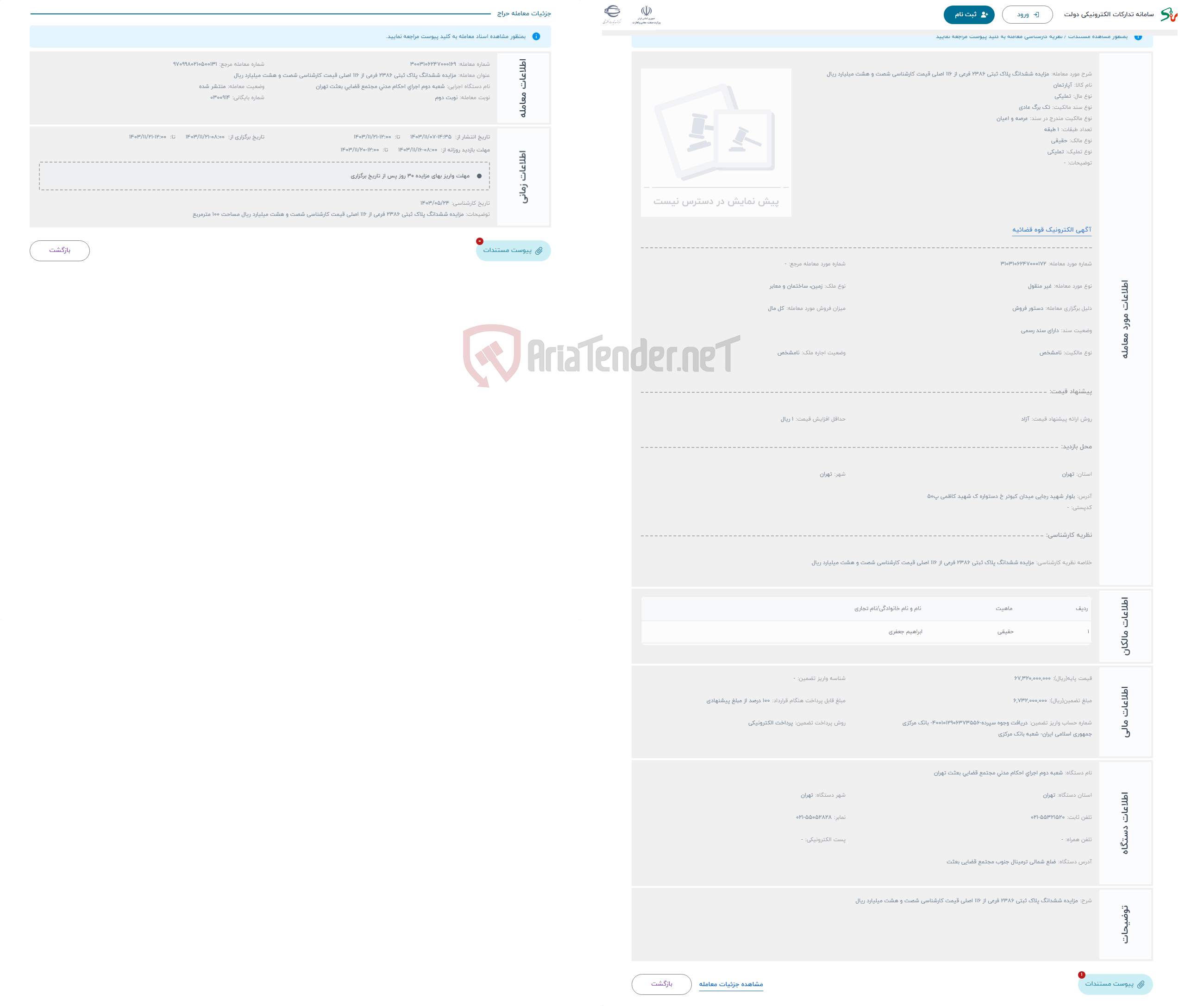Viewport: 1204px width, 1006px height.
Task: Click the بازگشت back button on left panel
Action: click(x=60, y=251)
